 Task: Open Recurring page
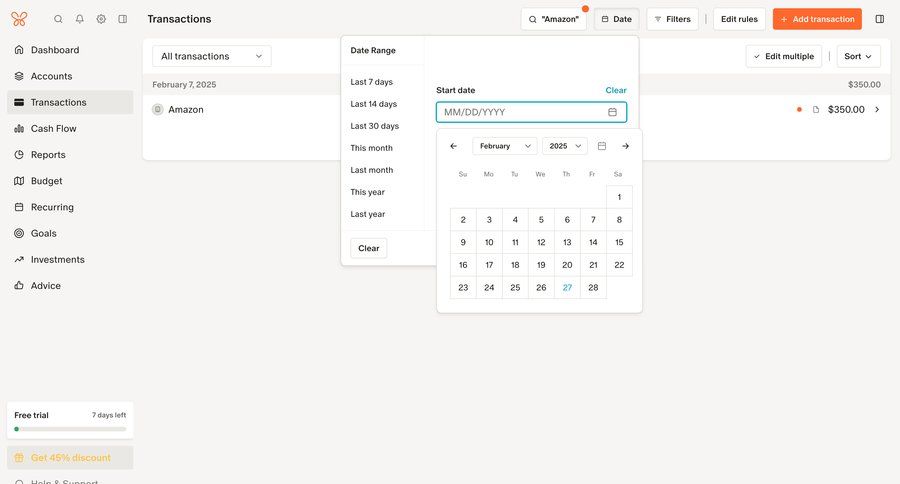tap(70, 207)
